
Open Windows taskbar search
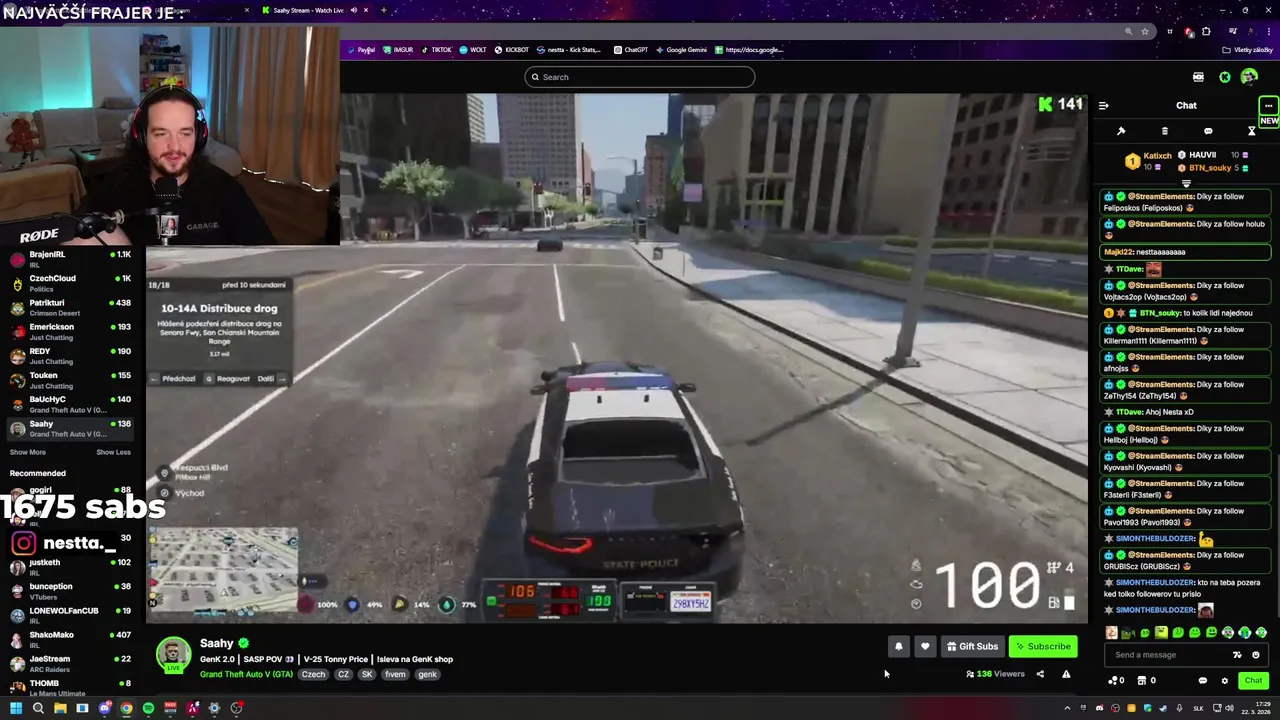[38, 708]
